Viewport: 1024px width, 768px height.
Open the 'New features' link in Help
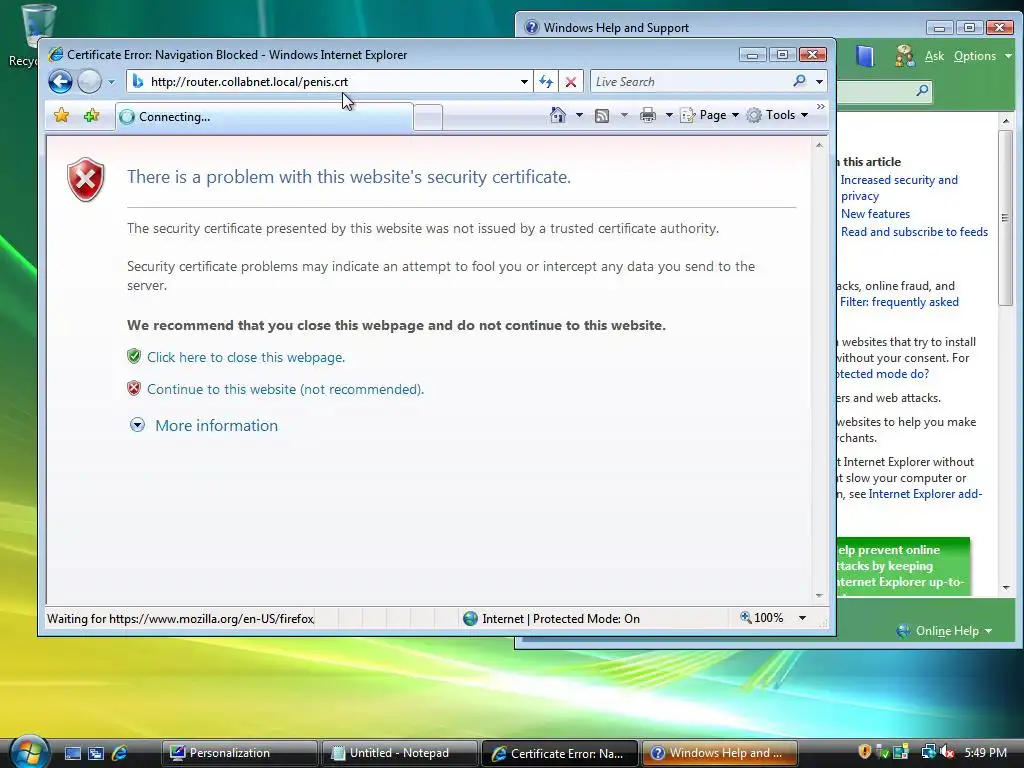(875, 214)
